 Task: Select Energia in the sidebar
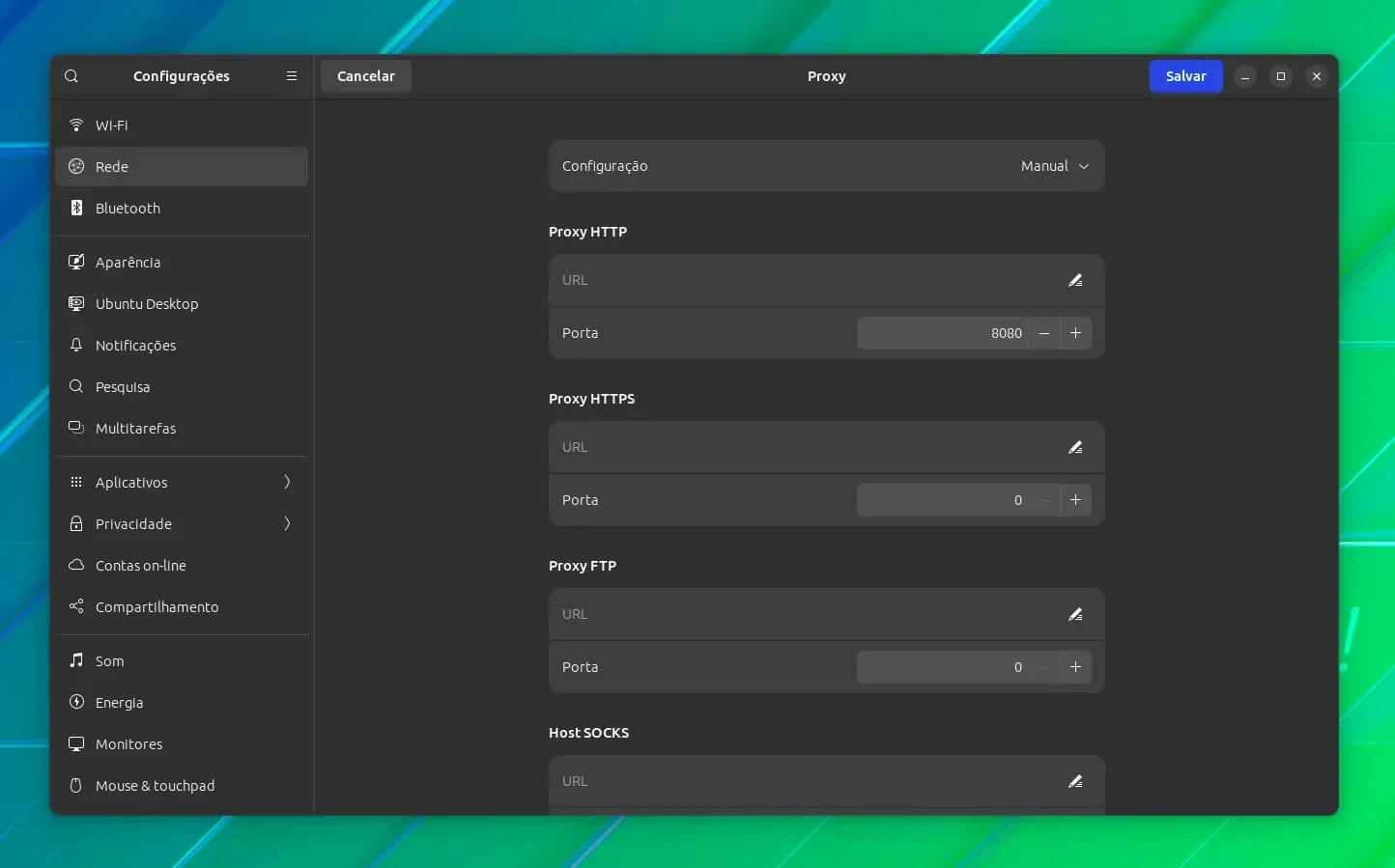(182, 703)
